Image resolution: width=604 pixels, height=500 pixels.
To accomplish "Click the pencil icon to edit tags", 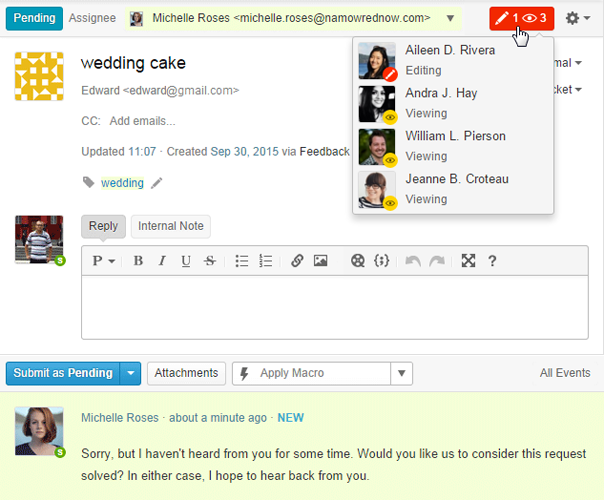I will click(157, 183).
